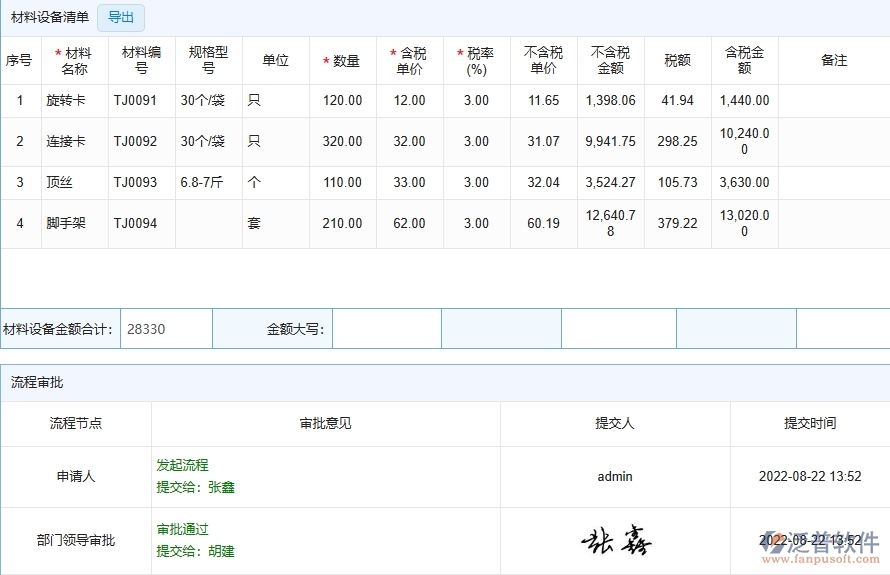Click the 发起流程 approval text
The height and width of the screenshot is (575, 890).
[x=182, y=465]
